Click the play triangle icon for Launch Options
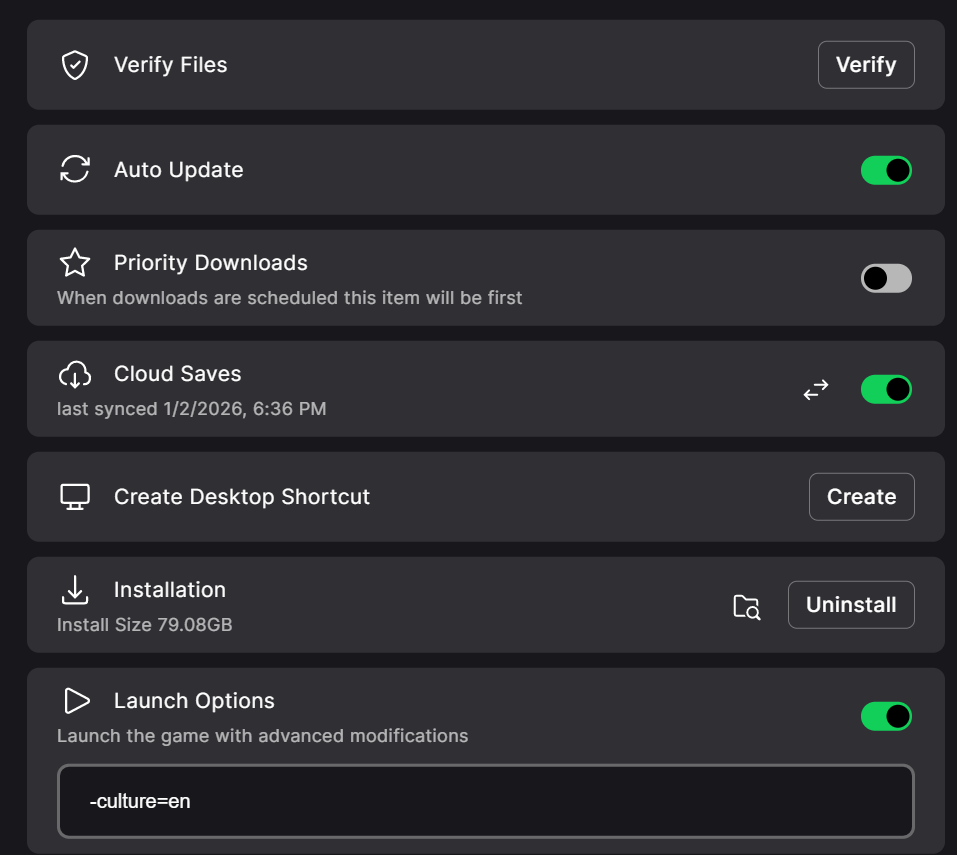Image resolution: width=957 pixels, height=855 pixels. click(75, 701)
